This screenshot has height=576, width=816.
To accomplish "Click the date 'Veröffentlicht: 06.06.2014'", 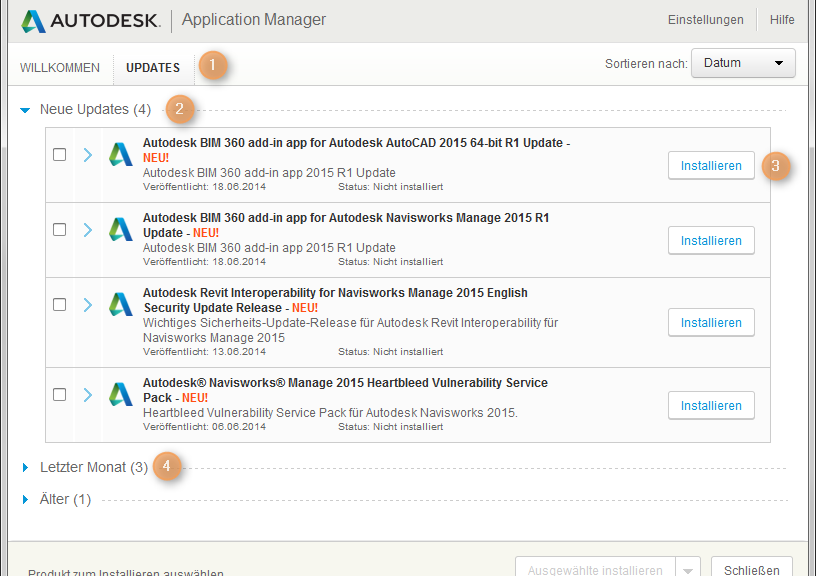I will tap(205, 427).
